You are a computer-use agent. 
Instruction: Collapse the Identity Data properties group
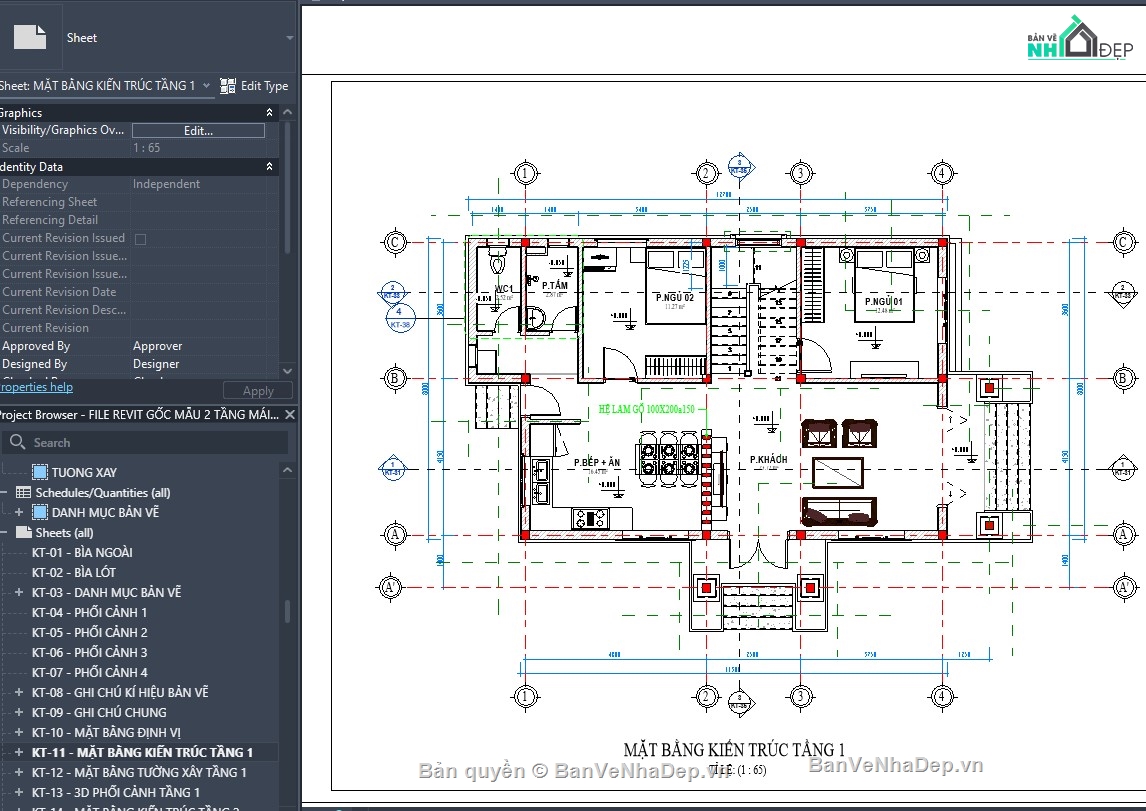pyautogui.click(x=269, y=167)
